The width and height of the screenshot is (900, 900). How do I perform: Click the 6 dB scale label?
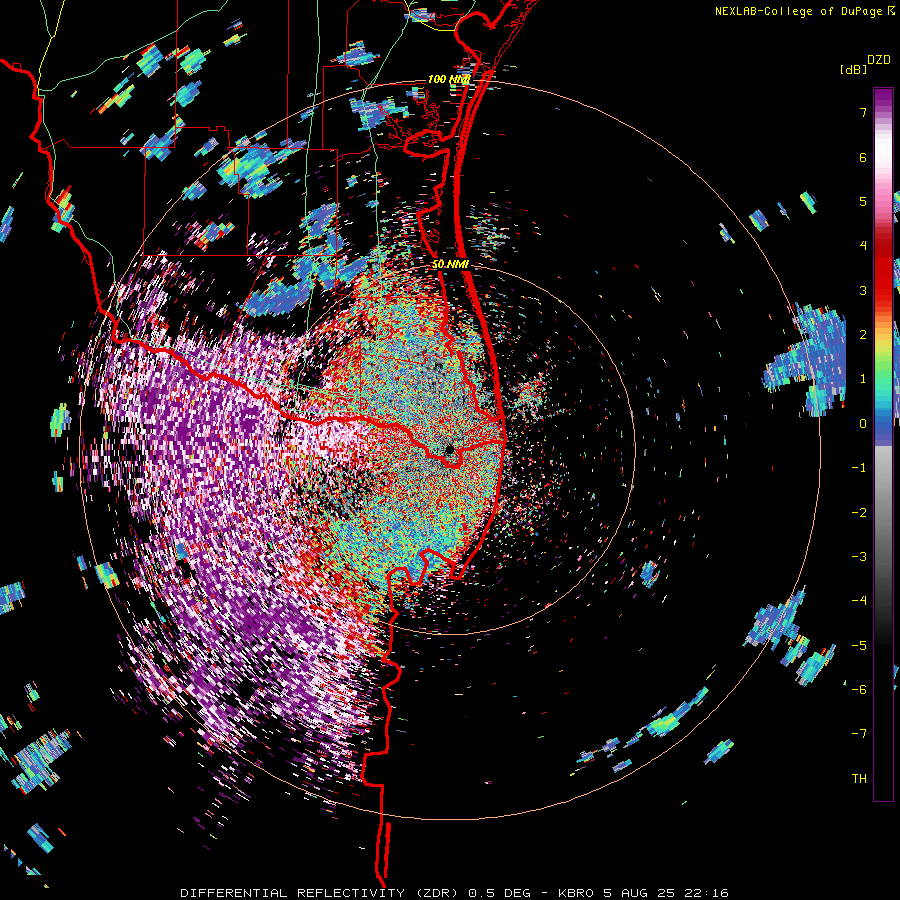click(863, 157)
